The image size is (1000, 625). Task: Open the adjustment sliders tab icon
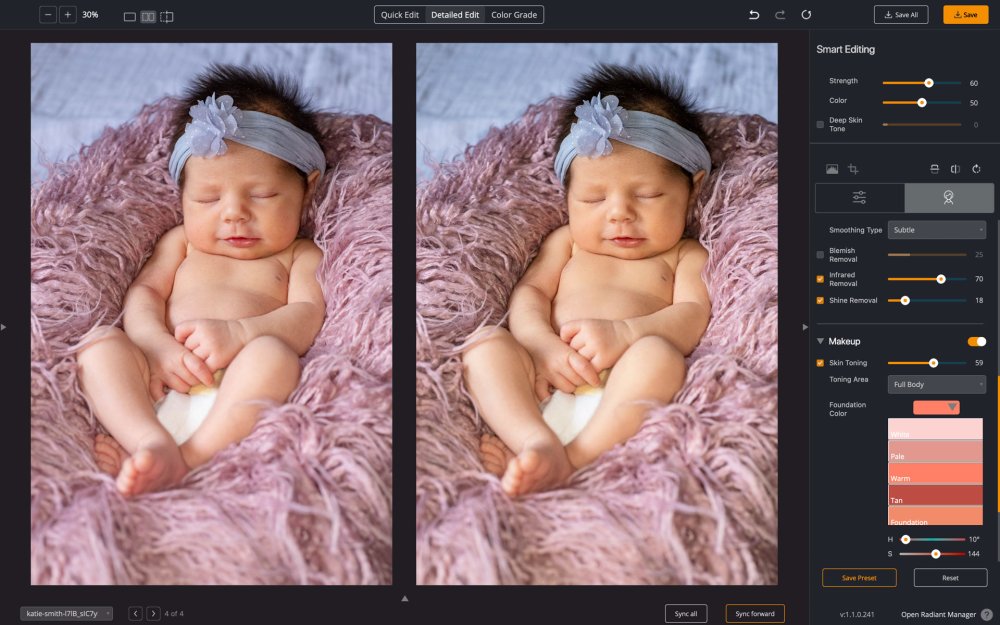point(859,198)
